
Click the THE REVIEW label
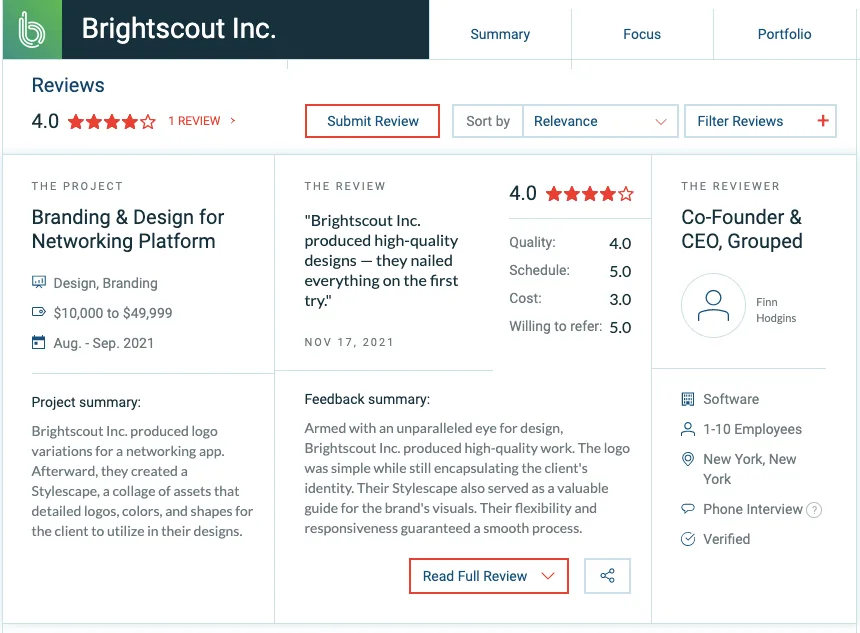(x=345, y=186)
